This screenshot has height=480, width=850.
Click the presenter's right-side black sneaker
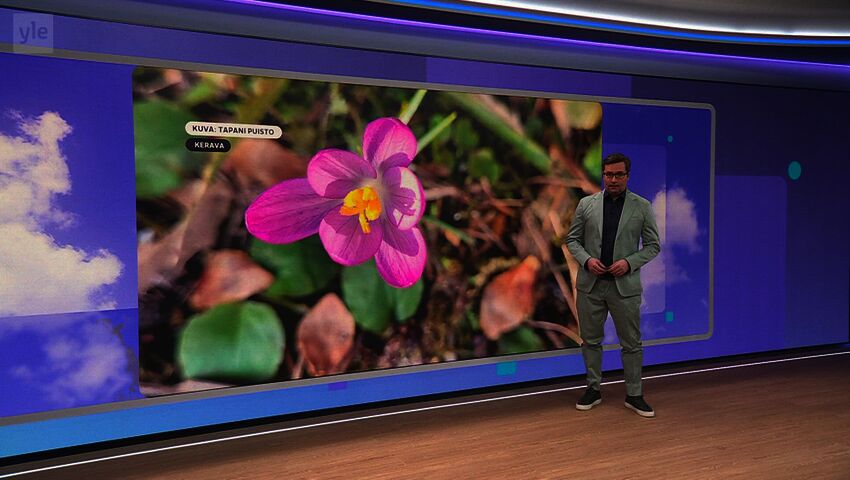(638, 405)
